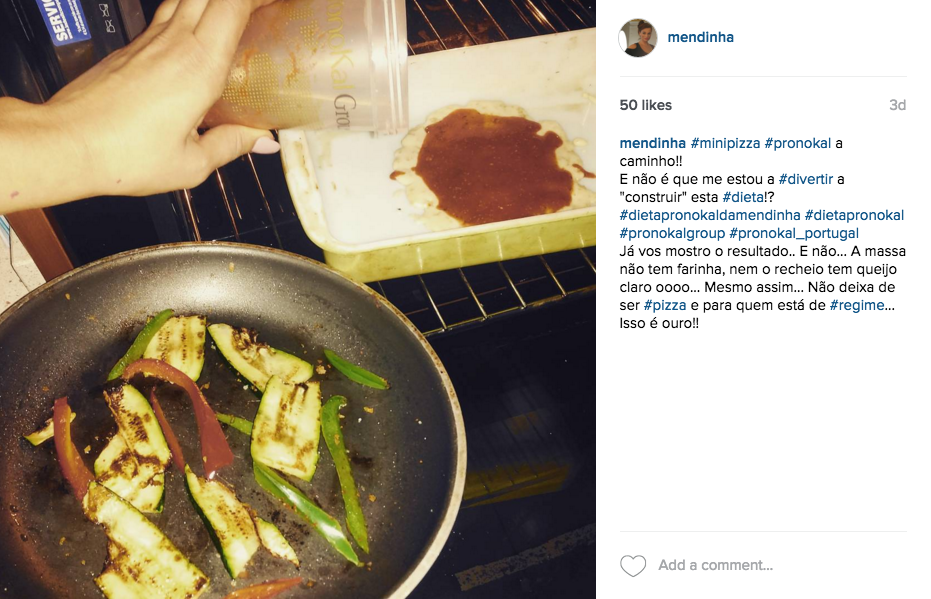Screen dimensions: 931x599
Task: Click mendinha username in the caption
Action: pos(653,143)
